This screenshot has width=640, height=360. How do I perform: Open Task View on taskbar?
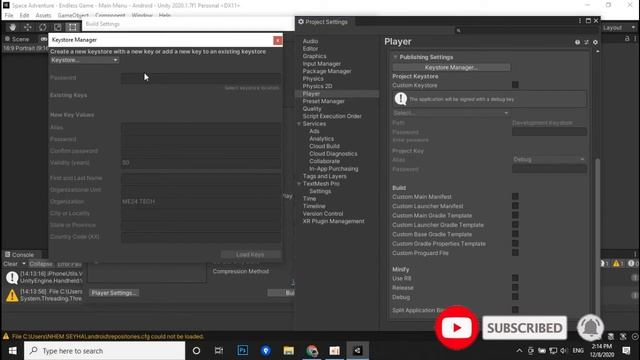click(219, 351)
